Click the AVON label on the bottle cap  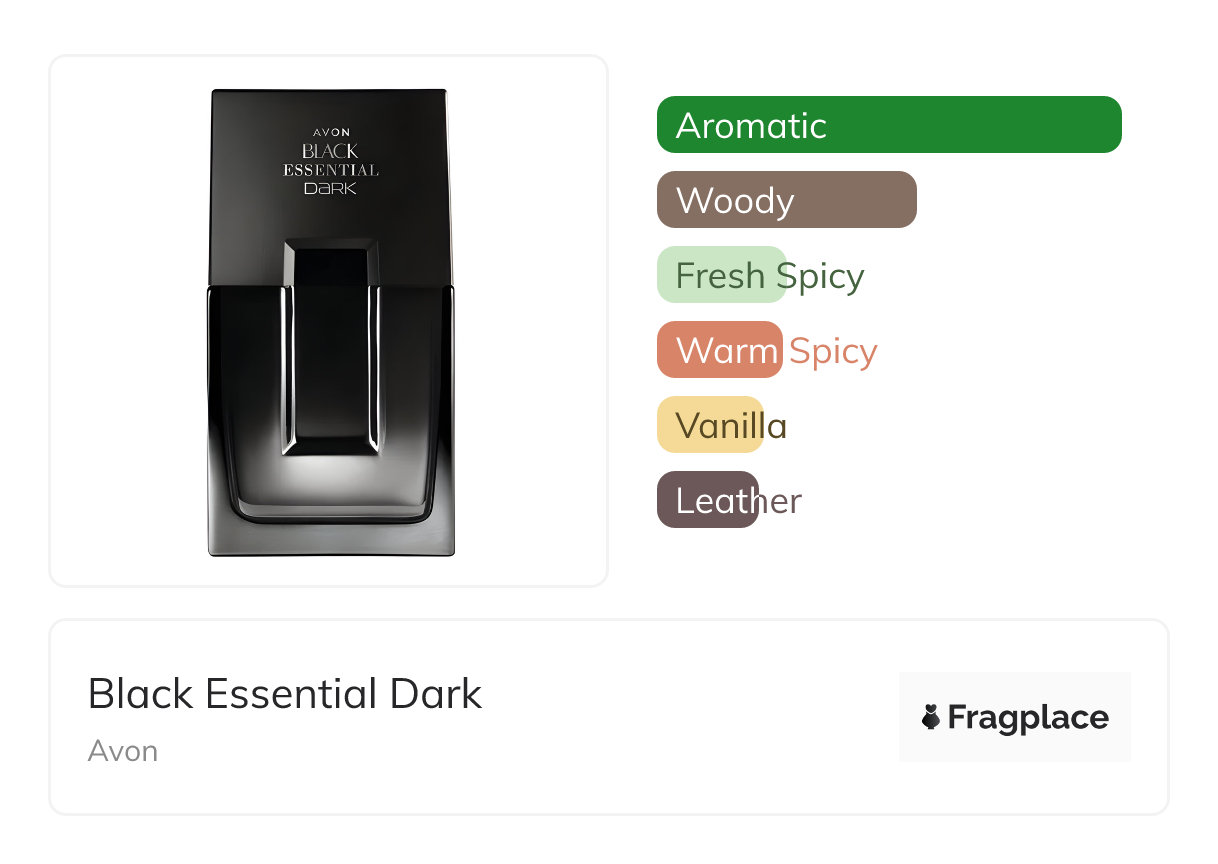point(331,132)
